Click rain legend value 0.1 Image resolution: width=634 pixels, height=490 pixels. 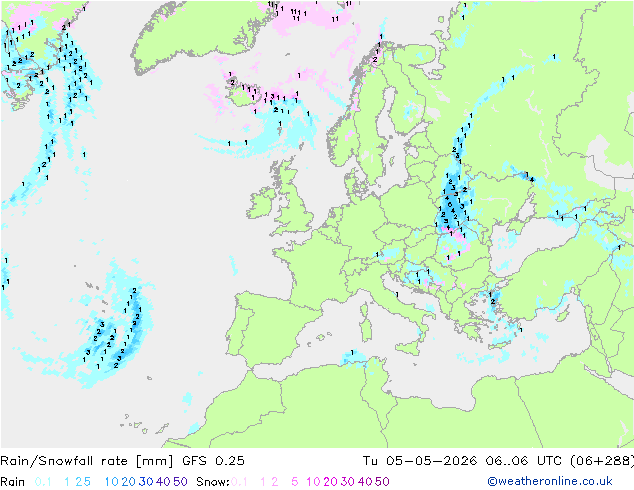(43, 482)
